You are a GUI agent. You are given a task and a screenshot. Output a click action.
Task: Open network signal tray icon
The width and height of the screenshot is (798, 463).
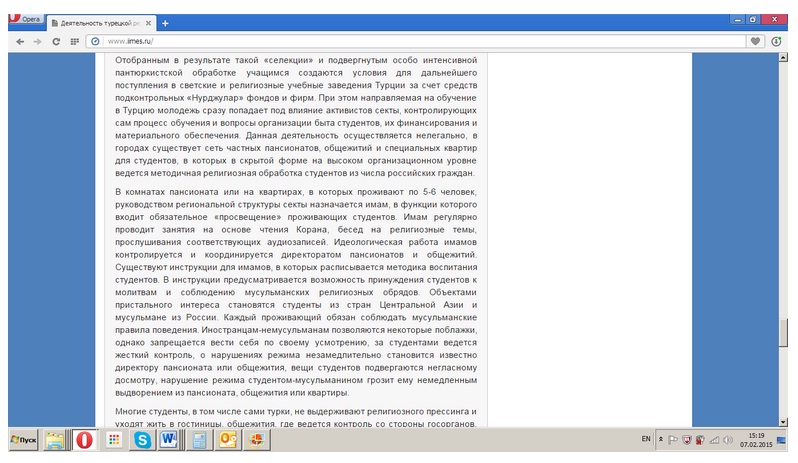click(715, 440)
